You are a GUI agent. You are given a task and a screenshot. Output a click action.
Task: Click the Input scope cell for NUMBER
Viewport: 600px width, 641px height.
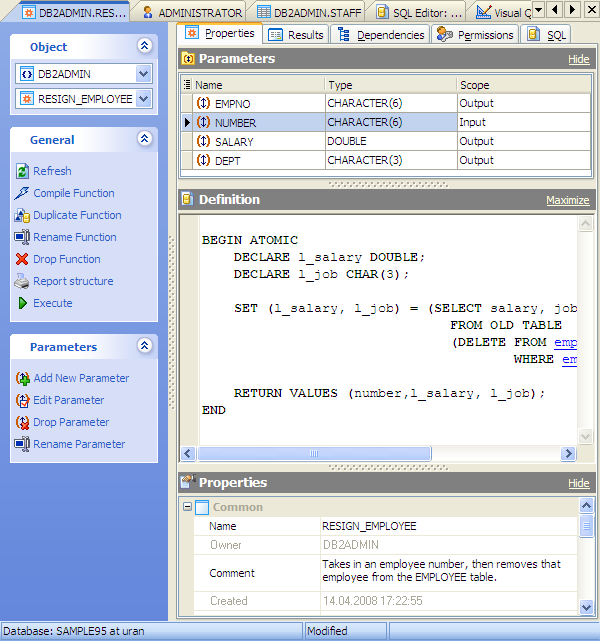click(524, 122)
